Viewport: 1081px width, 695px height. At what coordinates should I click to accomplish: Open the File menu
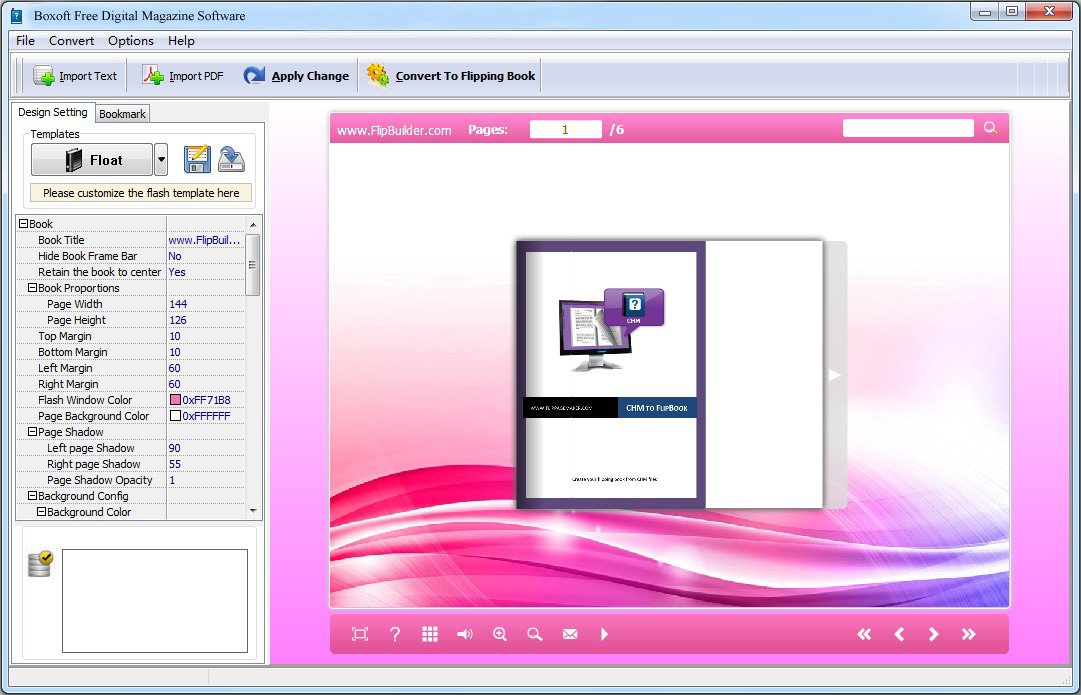tap(26, 41)
